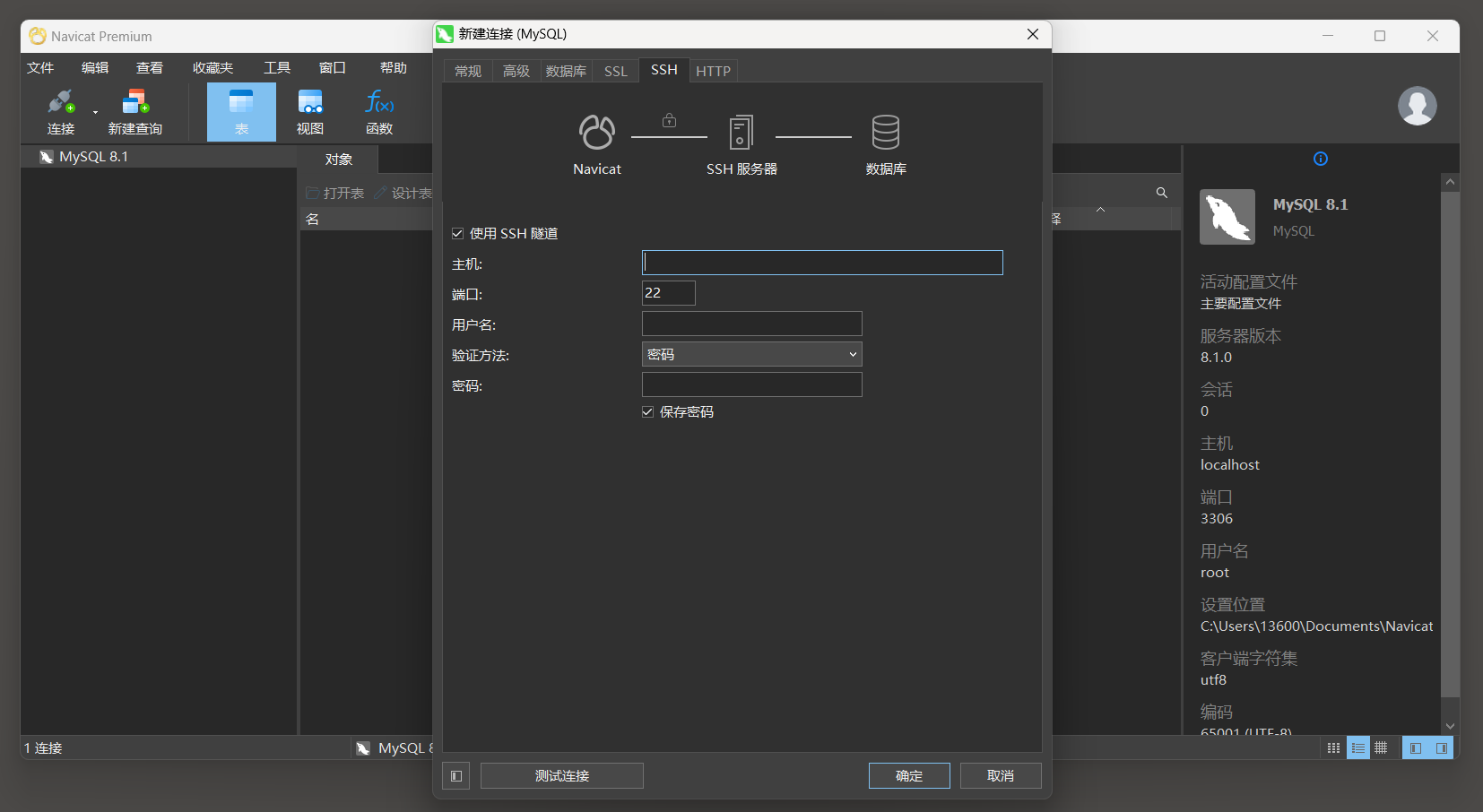The image size is (1483, 812).
Task: Click the SSH Port field containing 22
Action: [669, 293]
